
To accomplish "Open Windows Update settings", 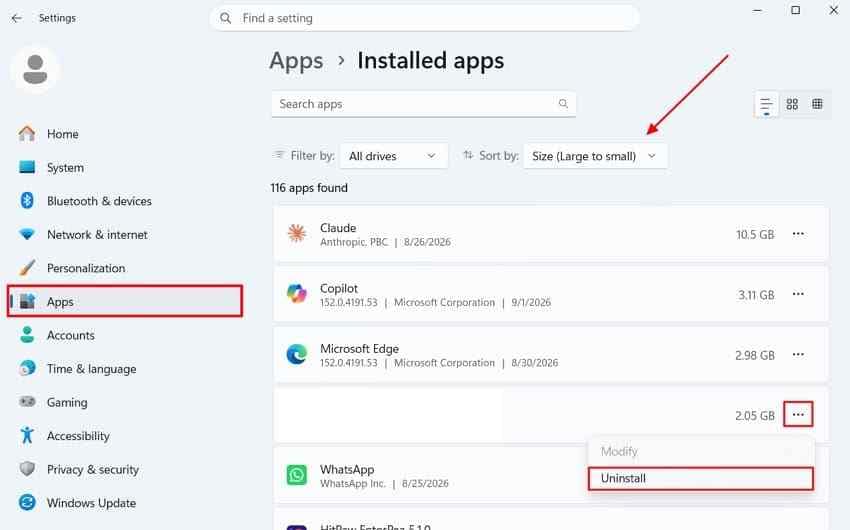I will (125, 503).
